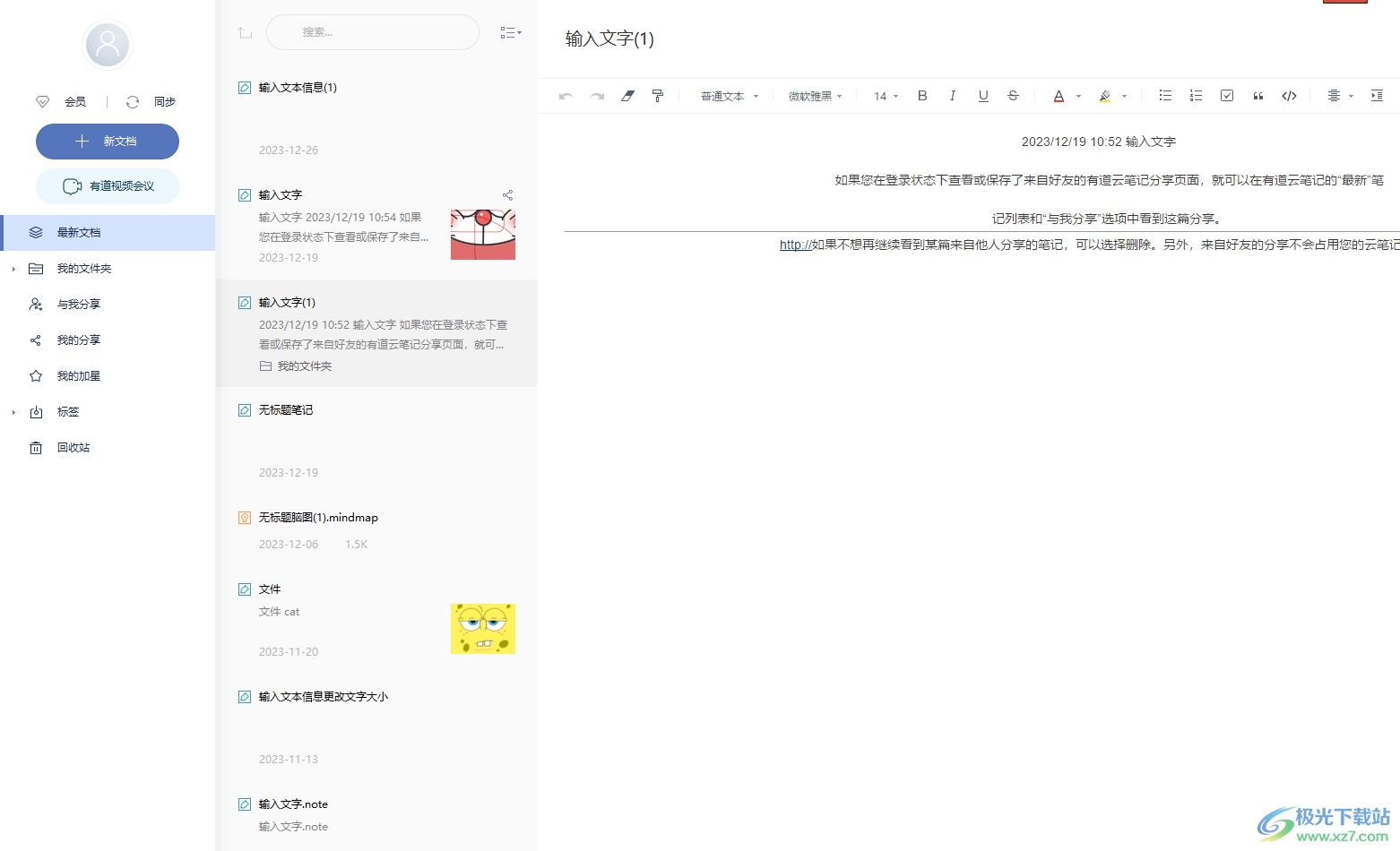Open the 微软雅黑 font dropdown
This screenshot has height=851, width=1400.
point(816,96)
